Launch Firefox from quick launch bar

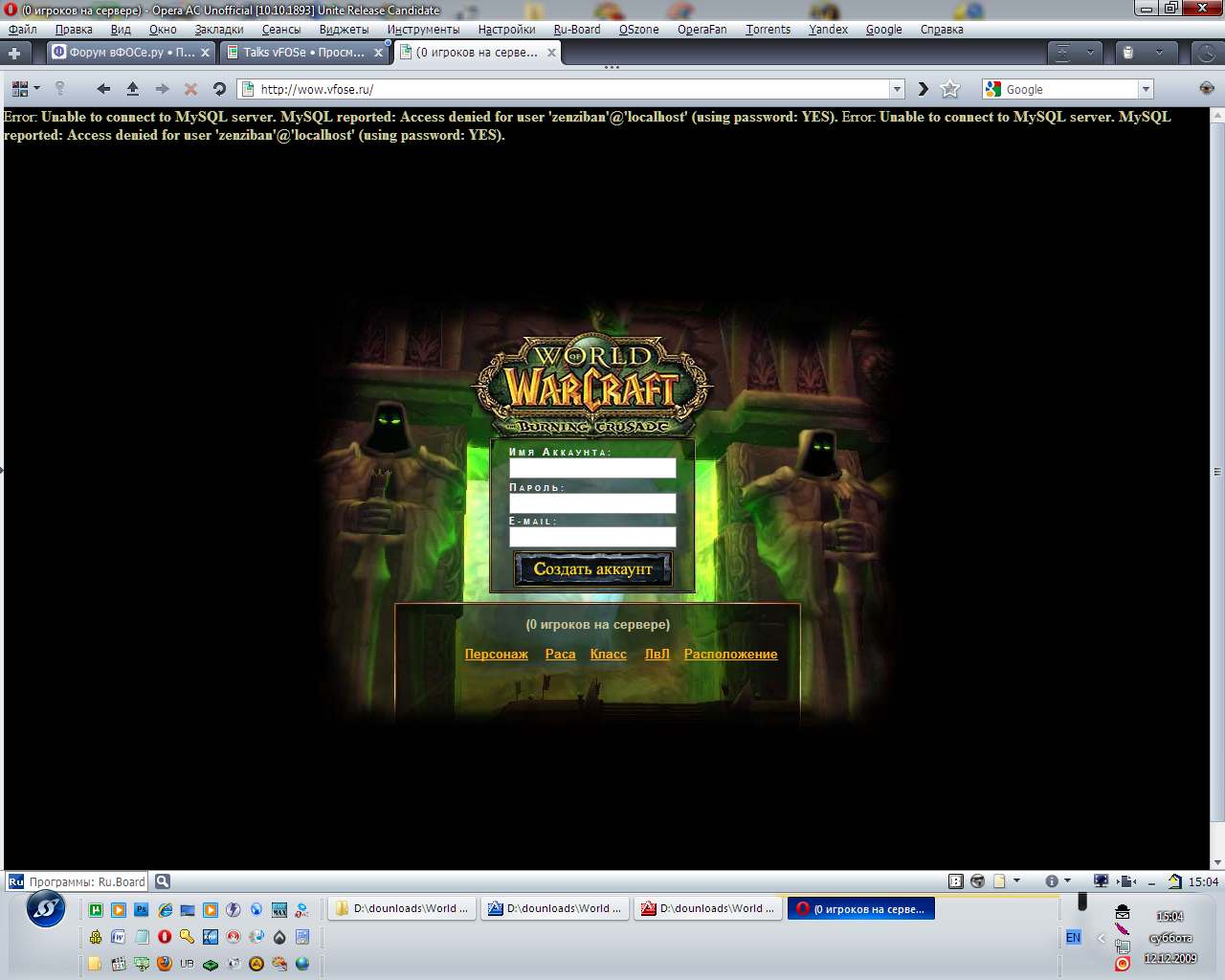[164, 964]
